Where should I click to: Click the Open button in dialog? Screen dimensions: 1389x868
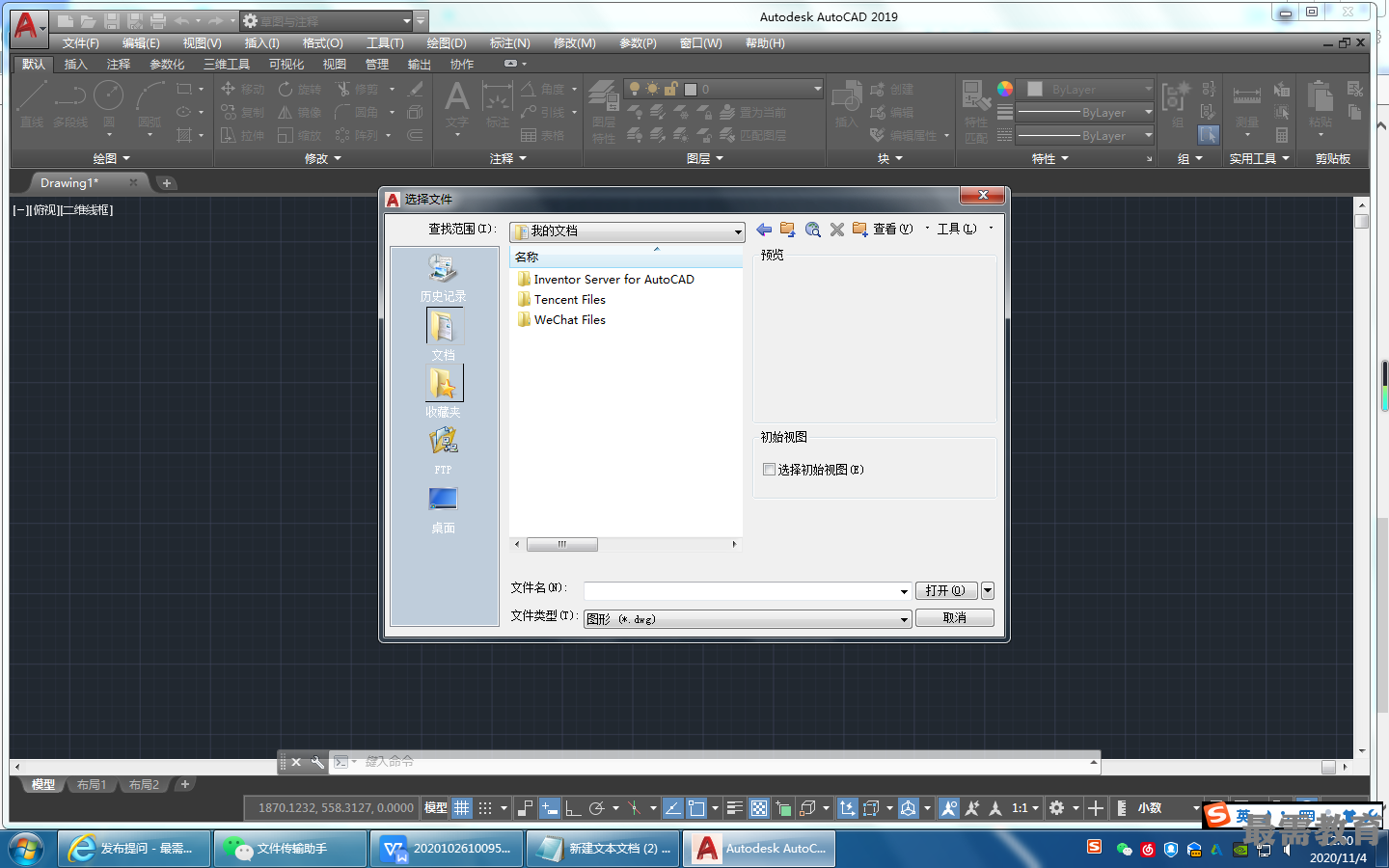(945, 590)
